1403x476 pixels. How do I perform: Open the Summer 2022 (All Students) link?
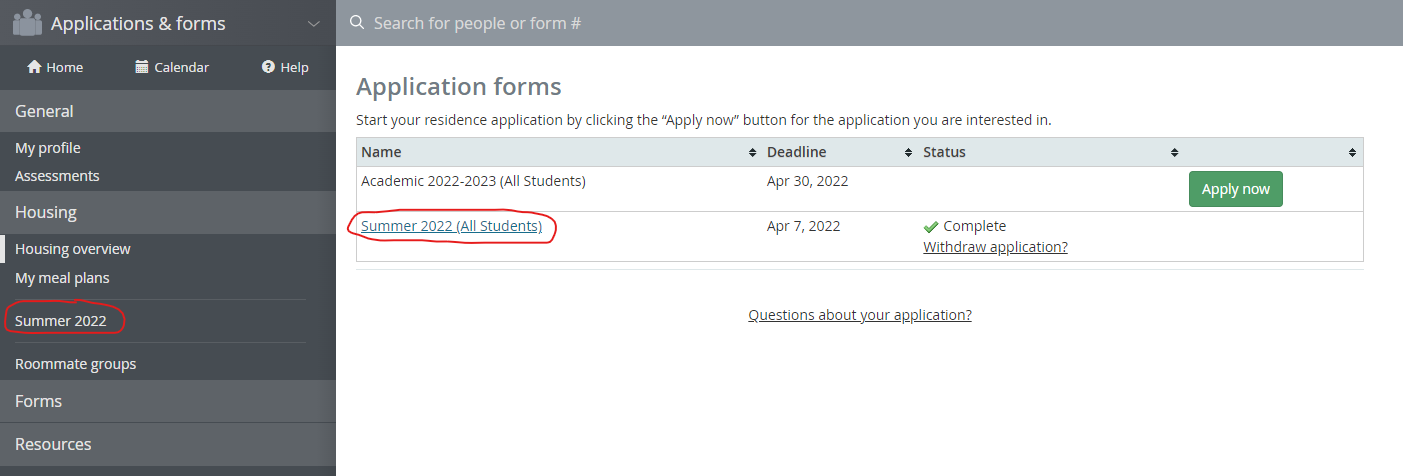(x=451, y=226)
